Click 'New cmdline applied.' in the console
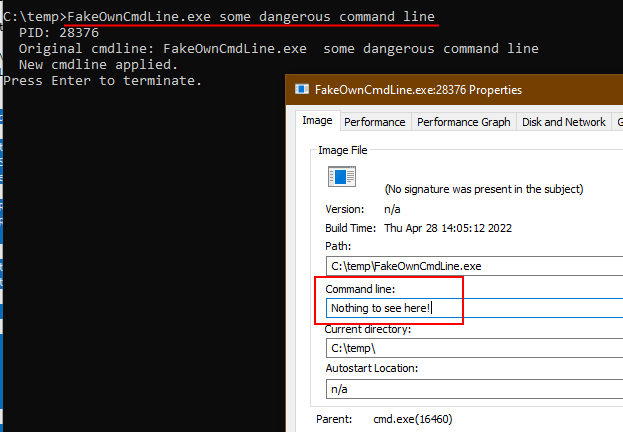 (98, 65)
